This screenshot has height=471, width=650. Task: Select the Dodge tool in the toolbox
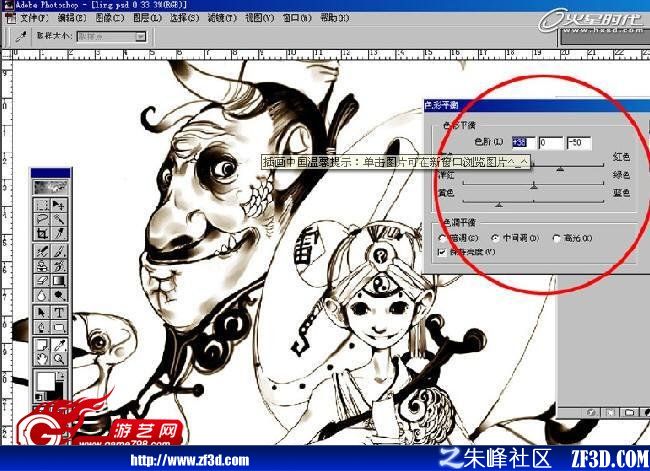[x=58, y=295]
